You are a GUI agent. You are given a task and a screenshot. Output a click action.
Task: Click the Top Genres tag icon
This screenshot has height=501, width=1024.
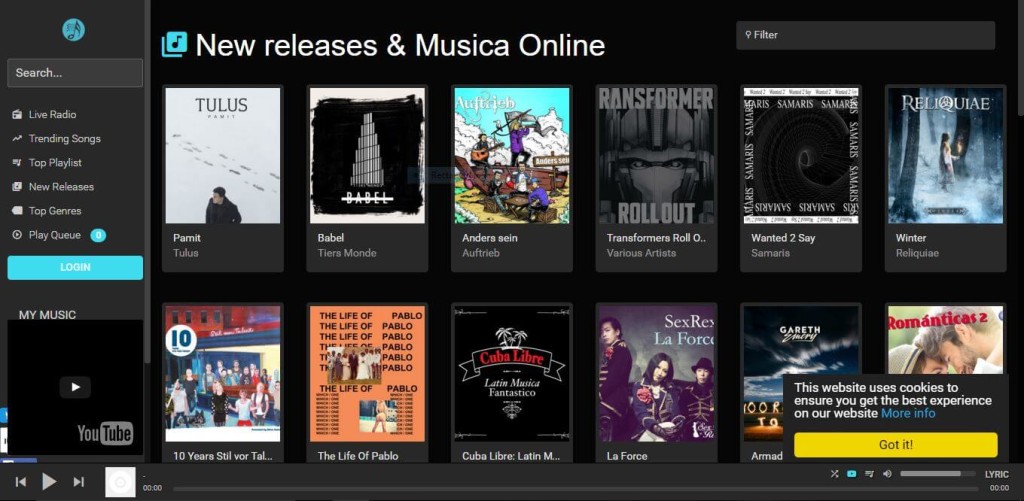(17, 211)
